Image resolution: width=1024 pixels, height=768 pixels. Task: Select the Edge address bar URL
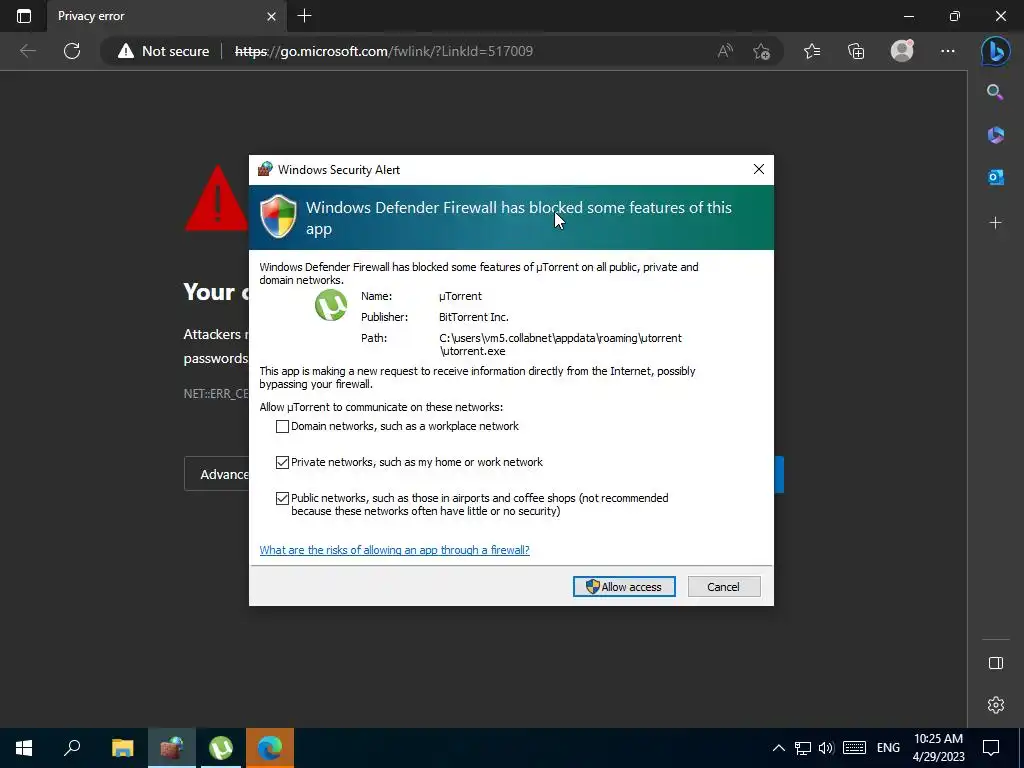point(384,51)
